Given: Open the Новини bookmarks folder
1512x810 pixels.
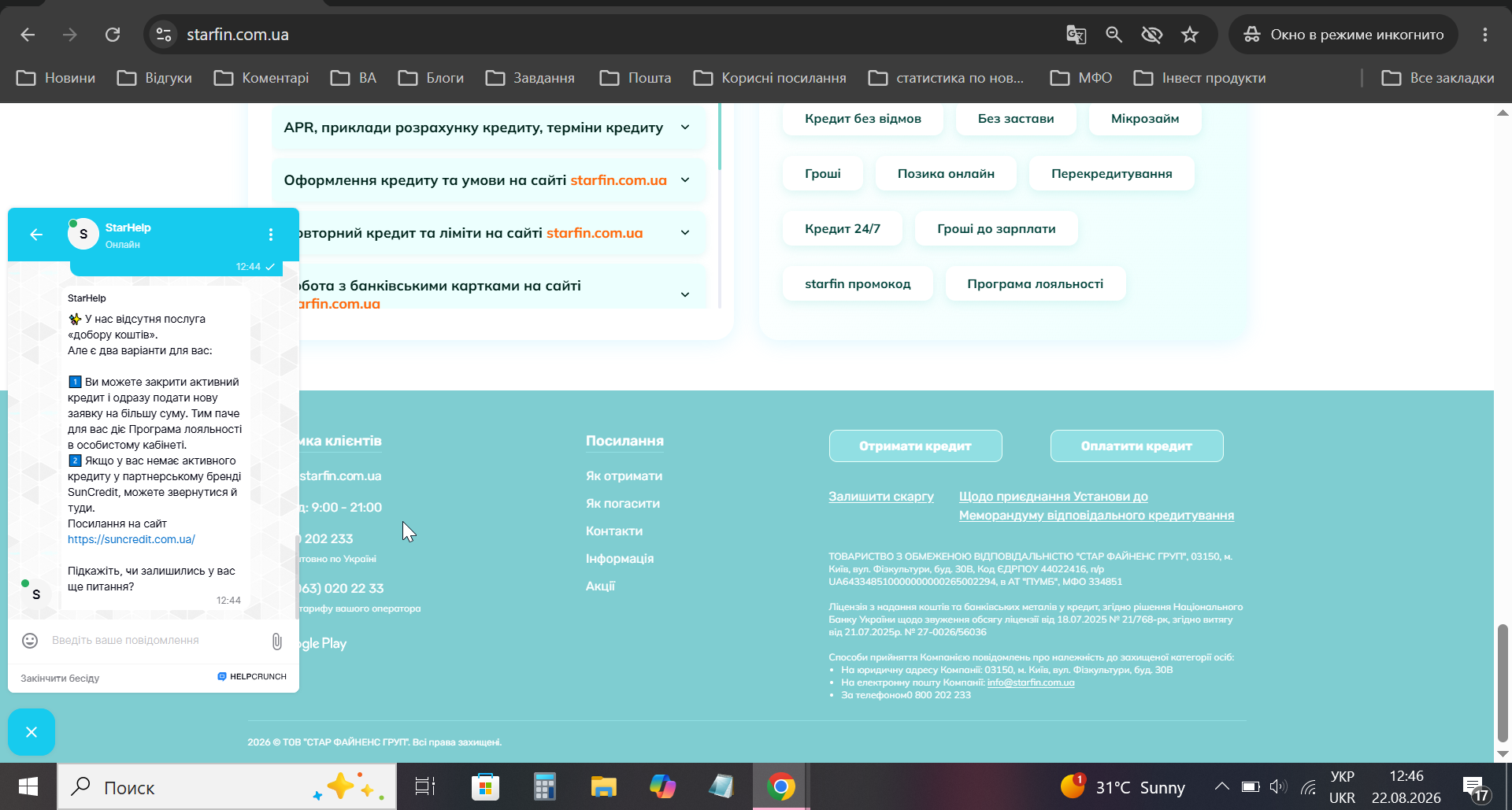Looking at the screenshot, I should pos(56,78).
